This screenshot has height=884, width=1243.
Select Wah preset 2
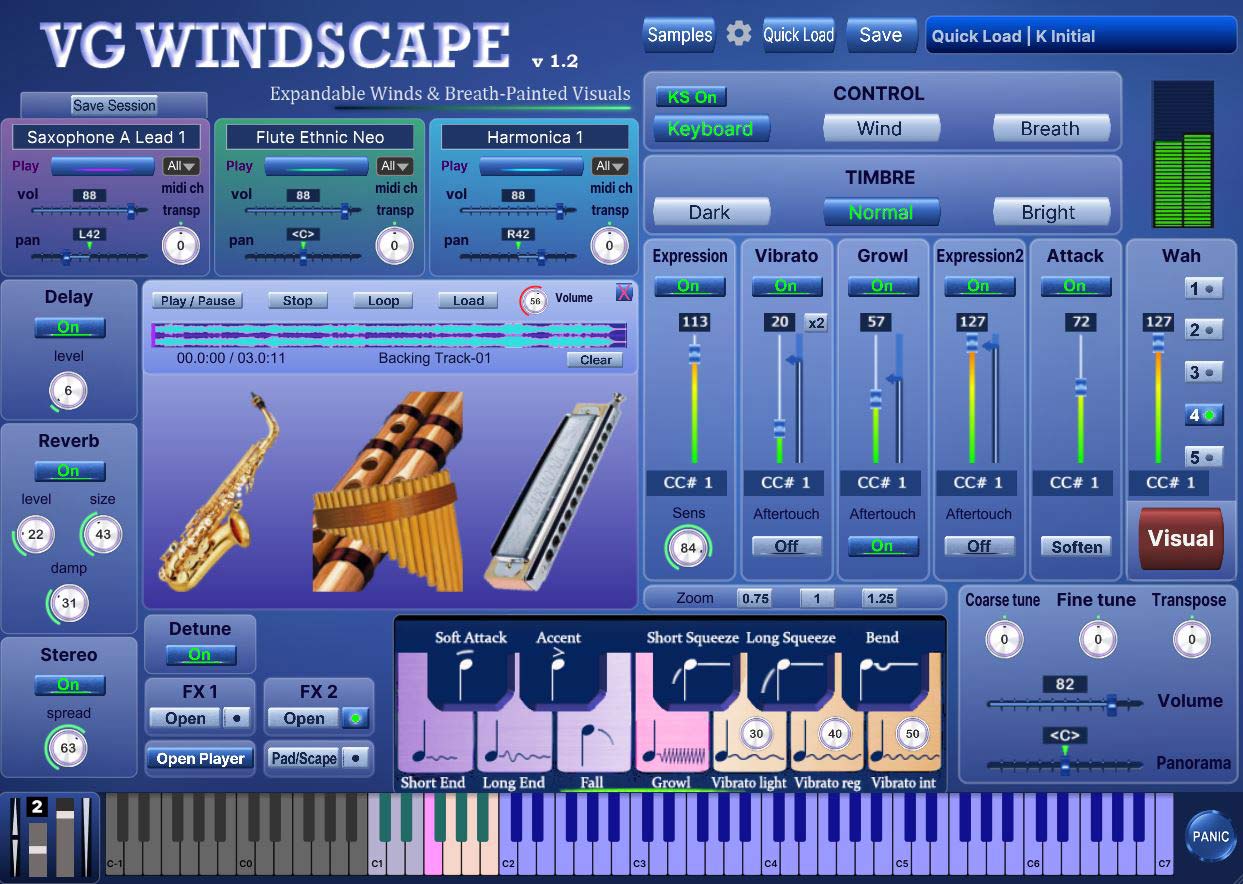(x=1203, y=330)
